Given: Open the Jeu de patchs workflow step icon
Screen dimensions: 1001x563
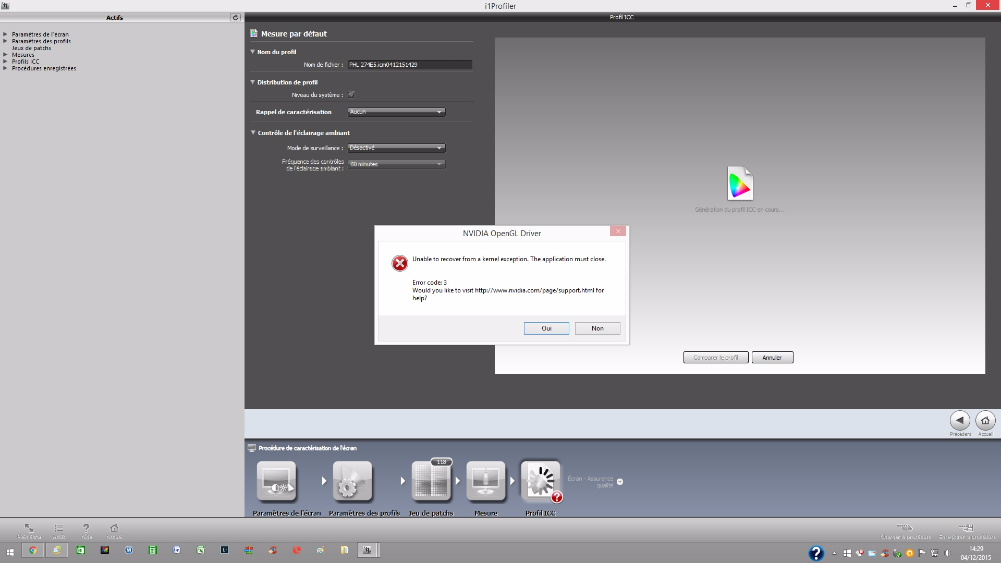Looking at the screenshot, I should coord(431,481).
